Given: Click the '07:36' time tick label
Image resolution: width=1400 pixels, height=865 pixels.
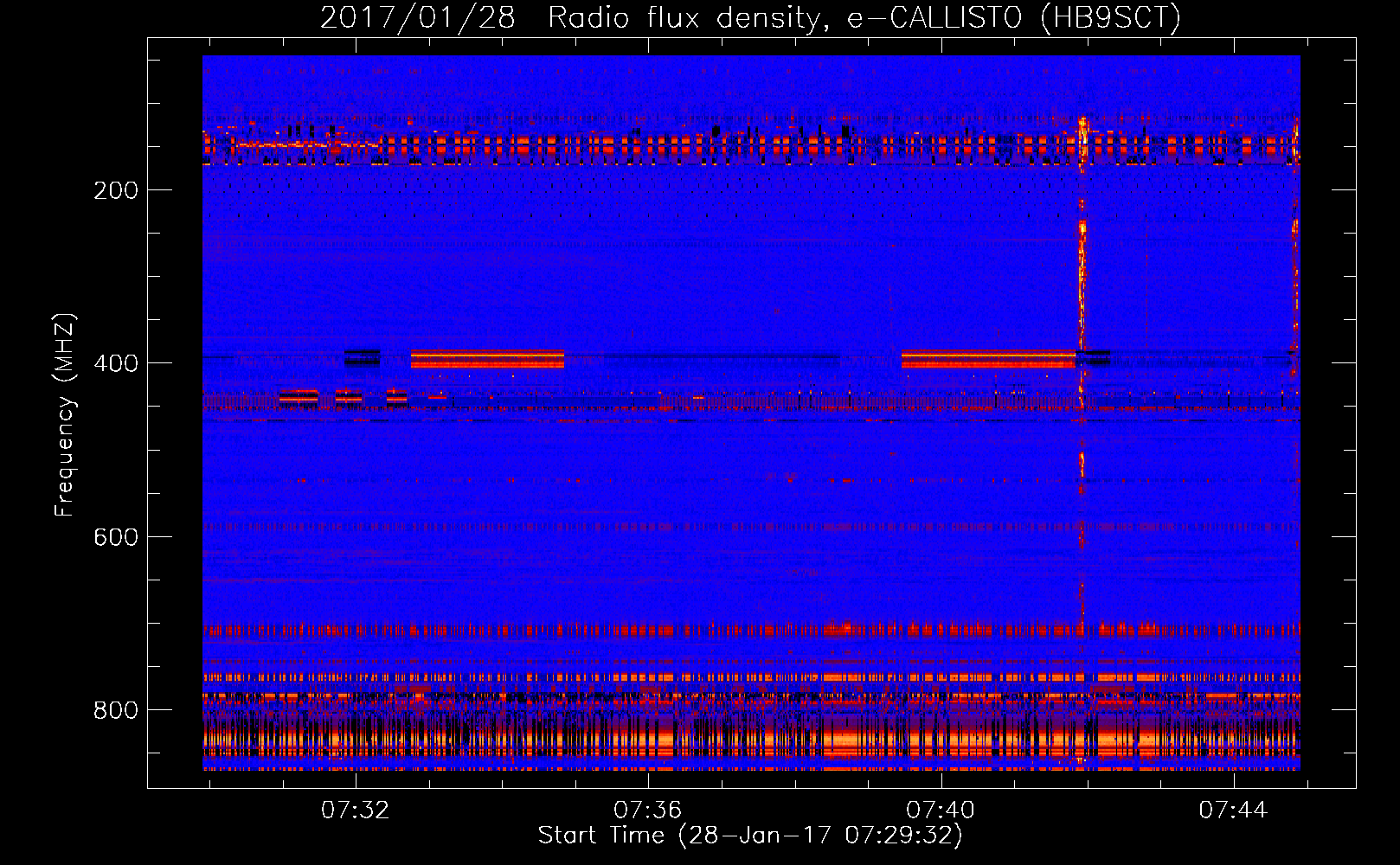Looking at the screenshot, I should click(648, 811).
